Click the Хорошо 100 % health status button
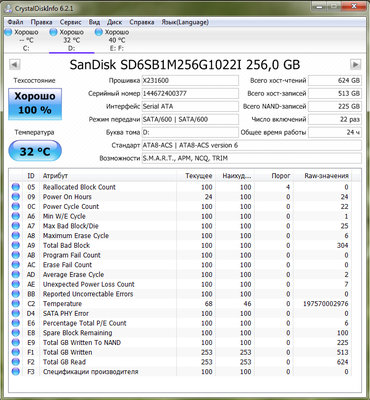This screenshot has height=400, width=370. (35, 104)
